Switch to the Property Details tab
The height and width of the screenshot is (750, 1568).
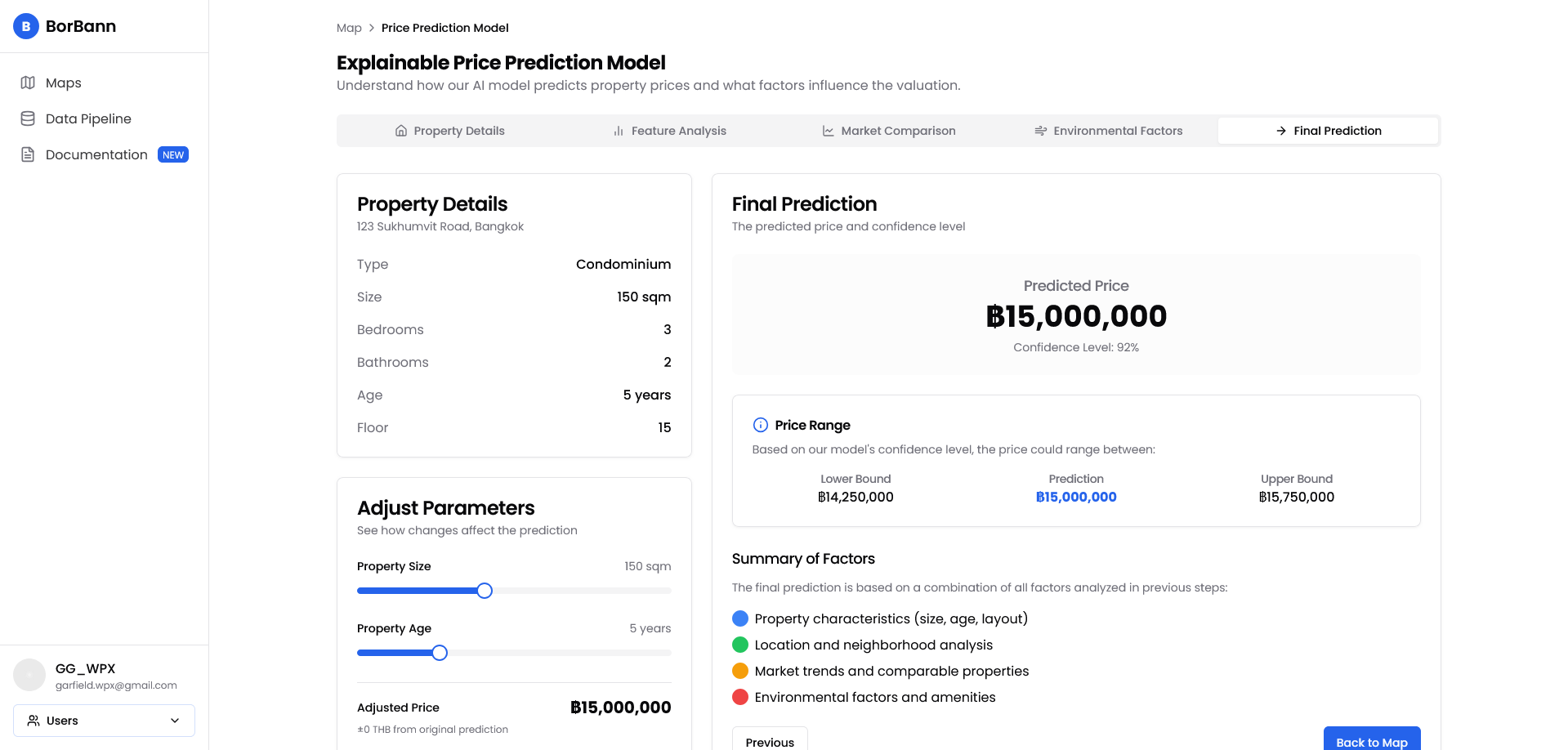449,131
